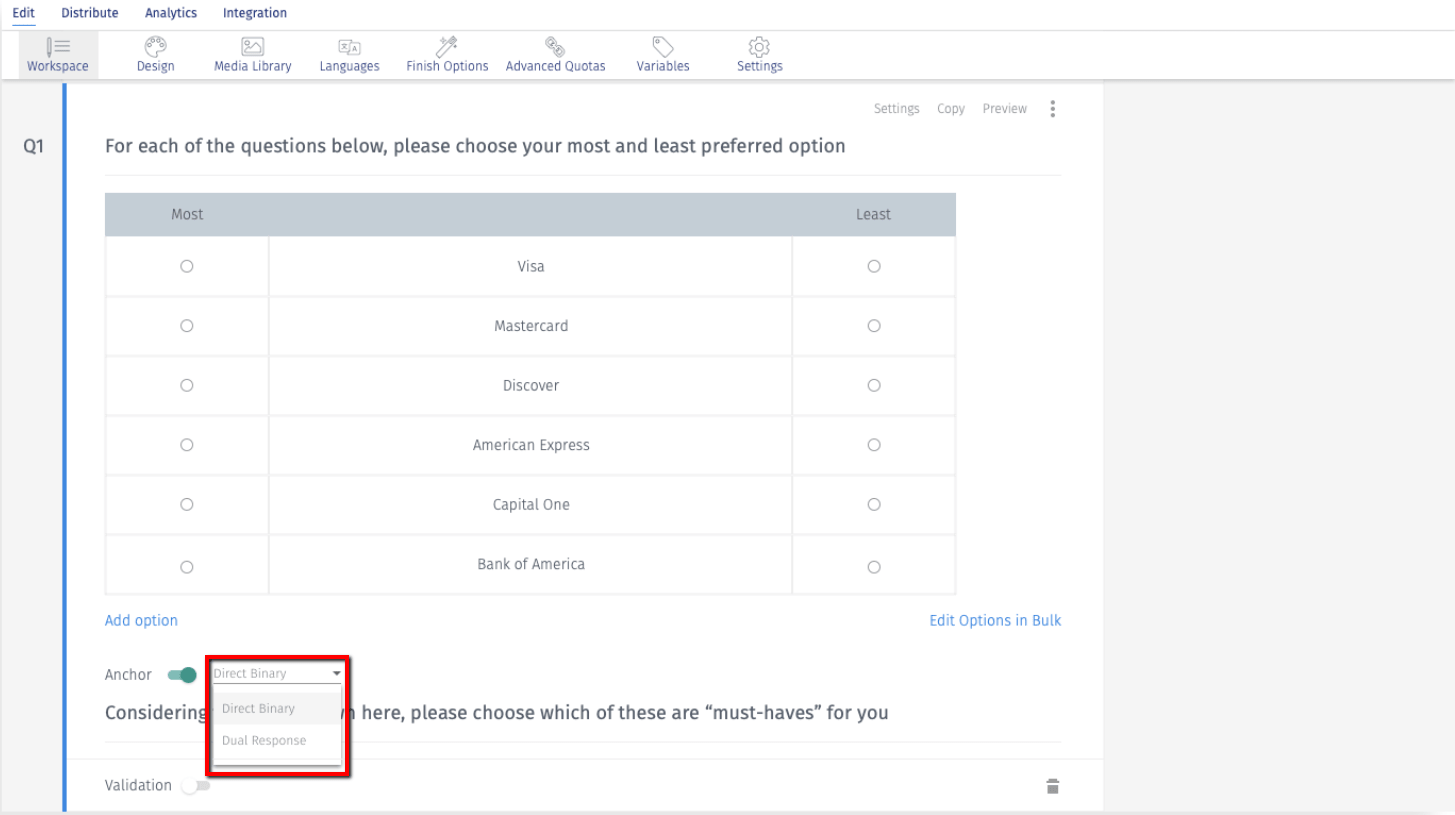Screen dimensions: 1455x815
Task: Select the Most radio button for Visa
Action: [x=187, y=266]
